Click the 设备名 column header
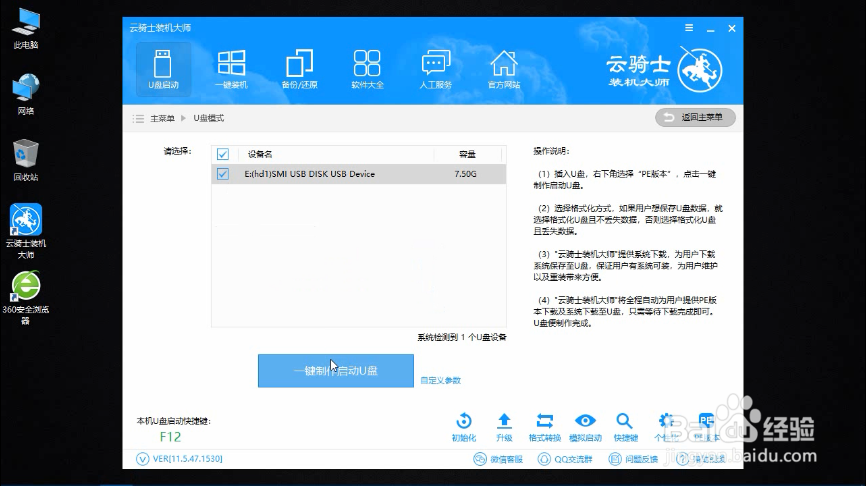 260,154
